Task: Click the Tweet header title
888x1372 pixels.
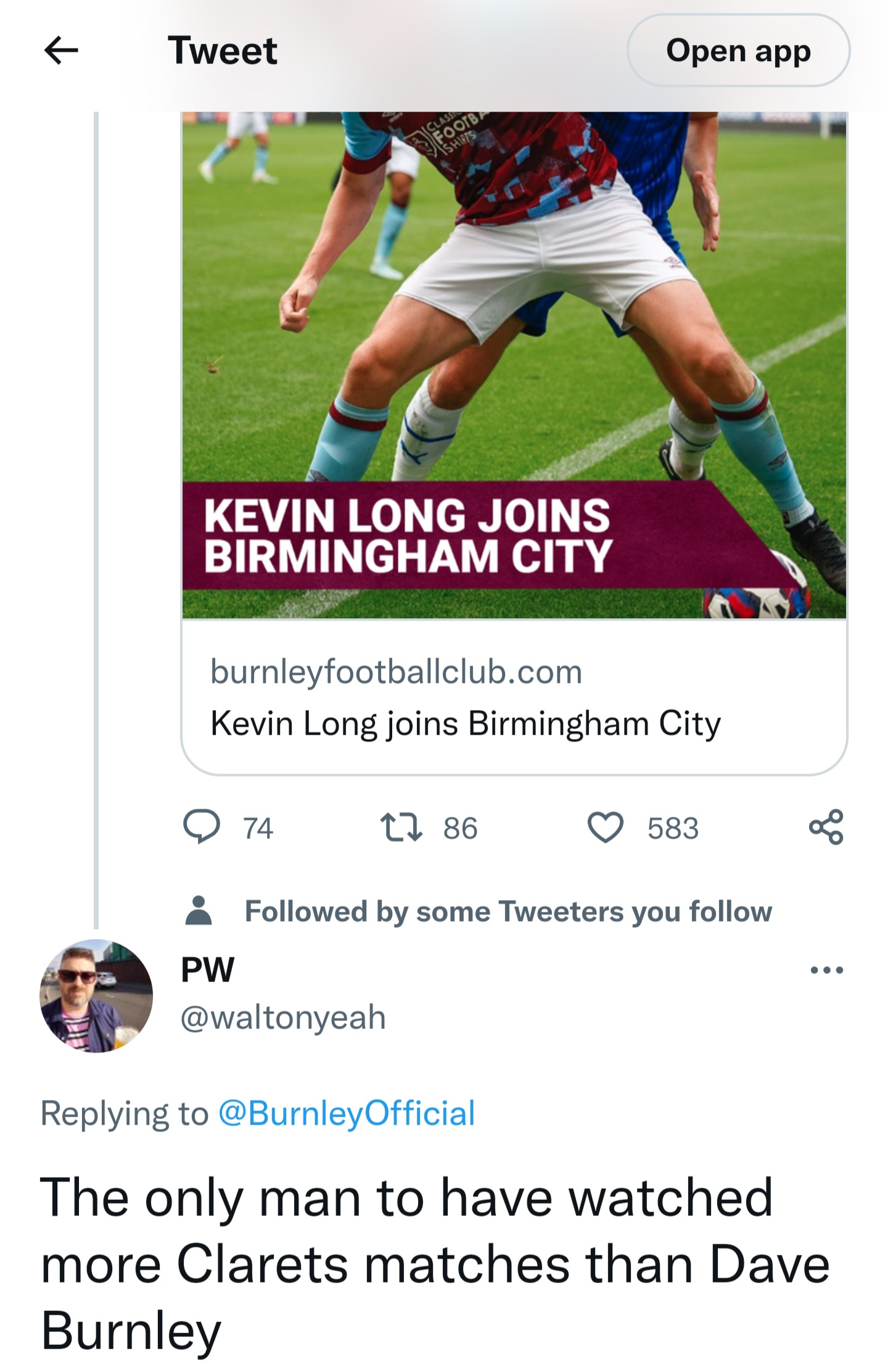Action: coord(222,51)
